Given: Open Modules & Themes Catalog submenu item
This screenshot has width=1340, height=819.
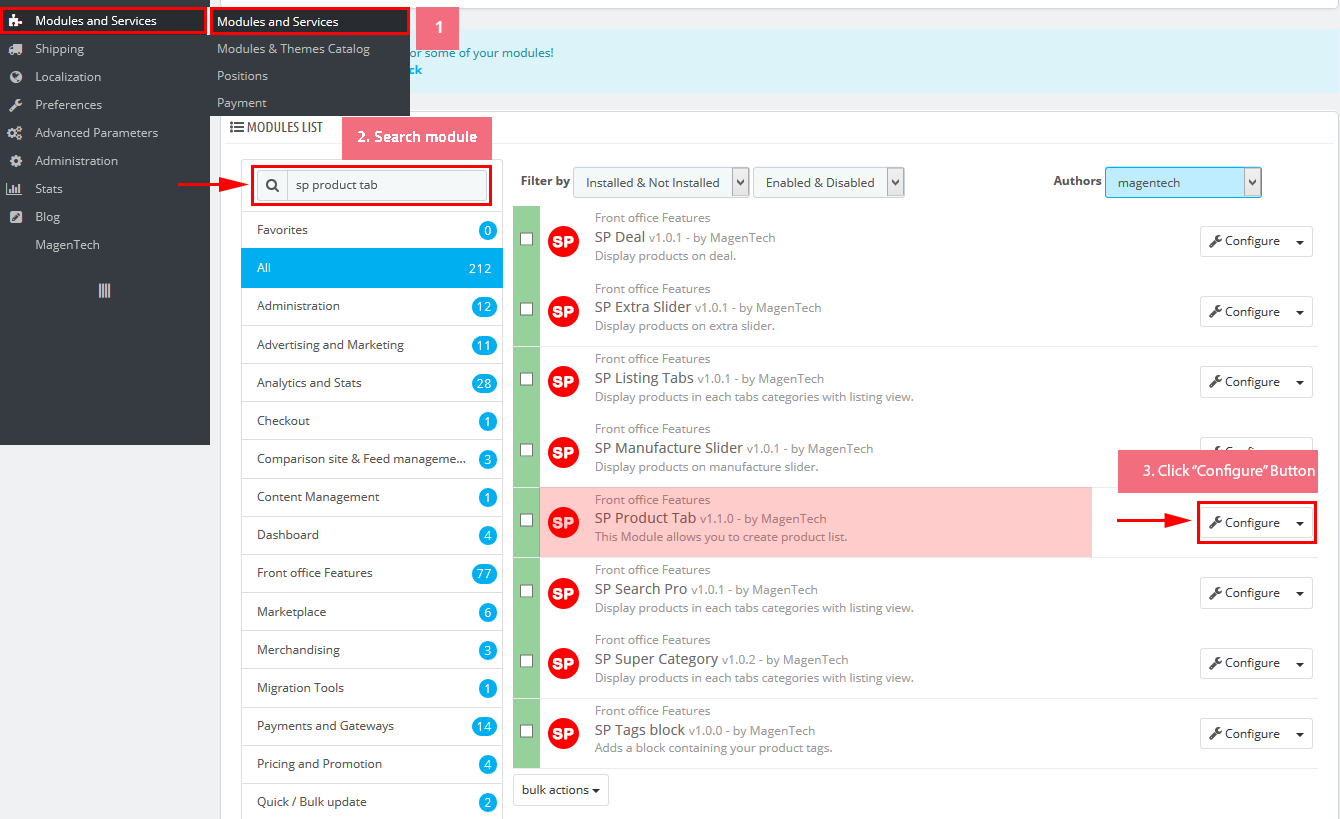Looking at the screenshot, I should click(x=293, y=48).
